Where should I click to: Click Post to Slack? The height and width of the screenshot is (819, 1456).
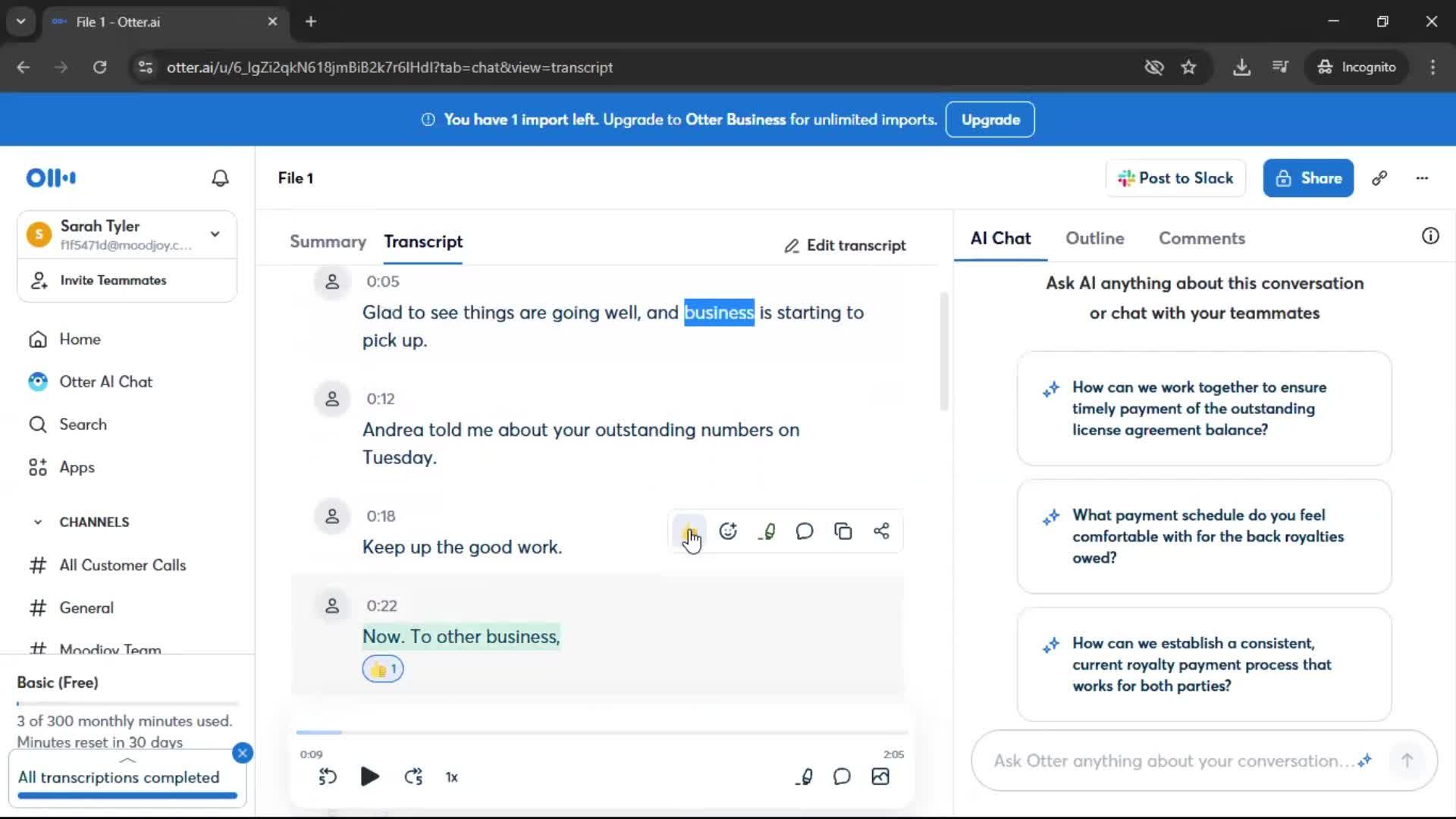pyautogui.click(x=1175, y=177)
